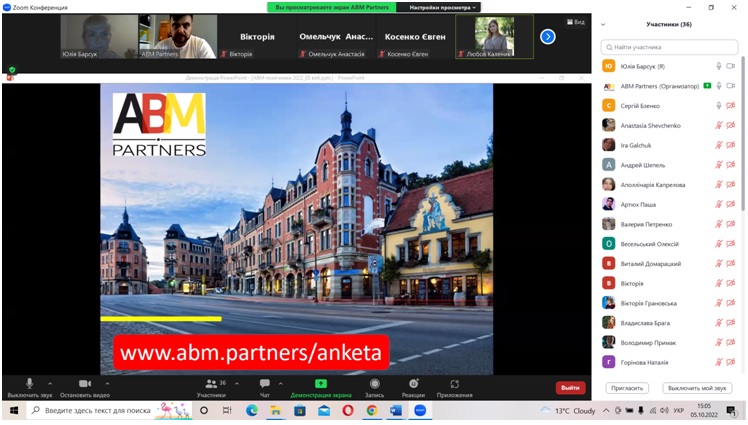Toggle microphone icon for Сергій Бзенко
The image size is (748, 425).
point(718,105)
